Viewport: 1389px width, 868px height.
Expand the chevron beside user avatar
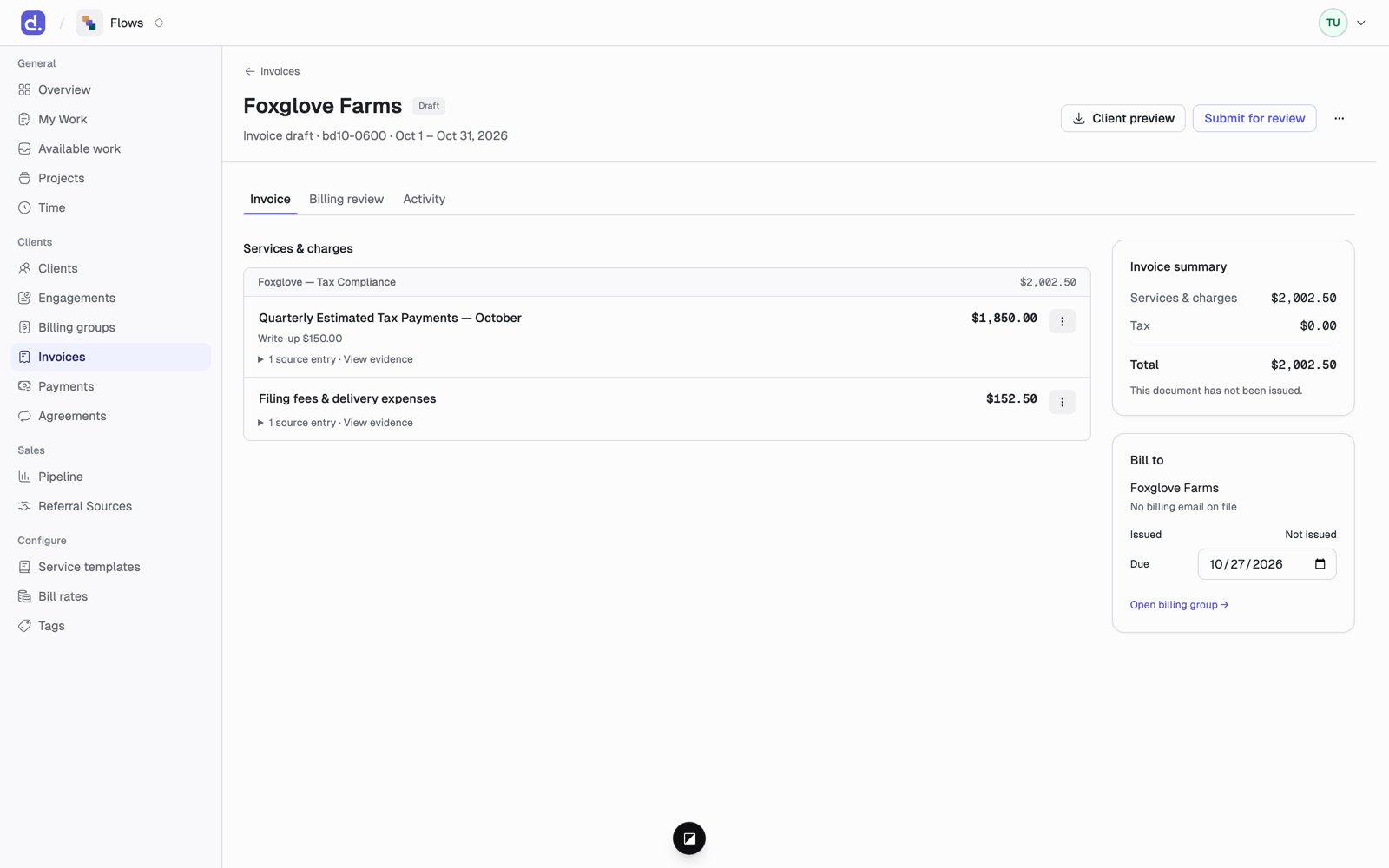coord(1361,23)
